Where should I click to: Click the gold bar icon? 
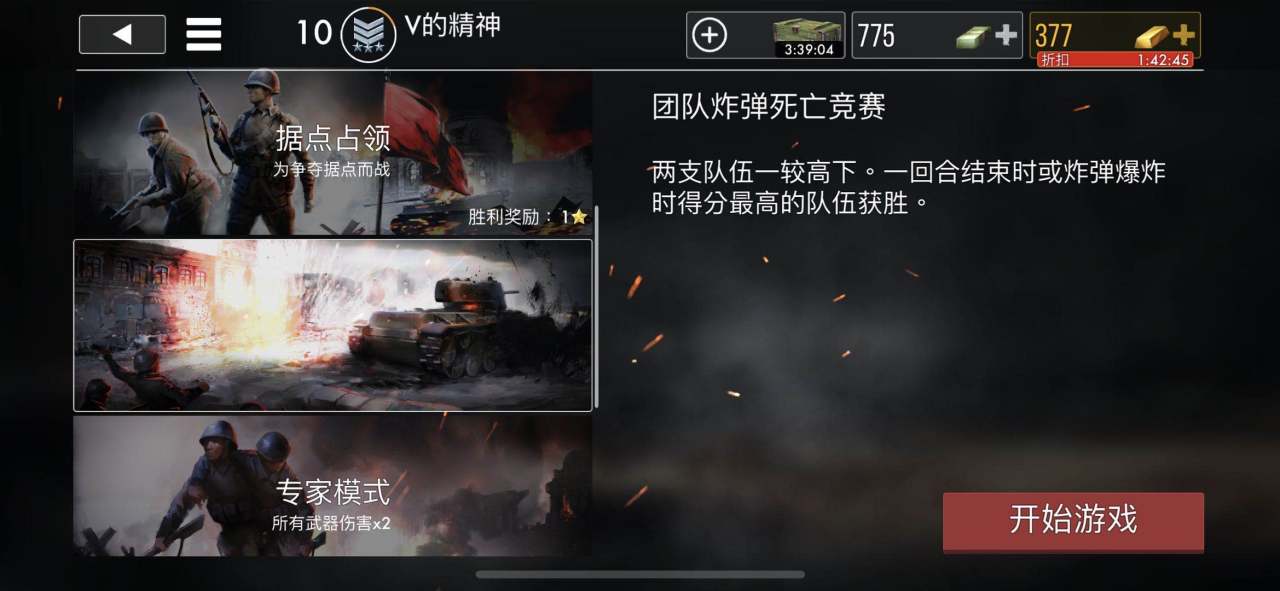[1152, 37]
